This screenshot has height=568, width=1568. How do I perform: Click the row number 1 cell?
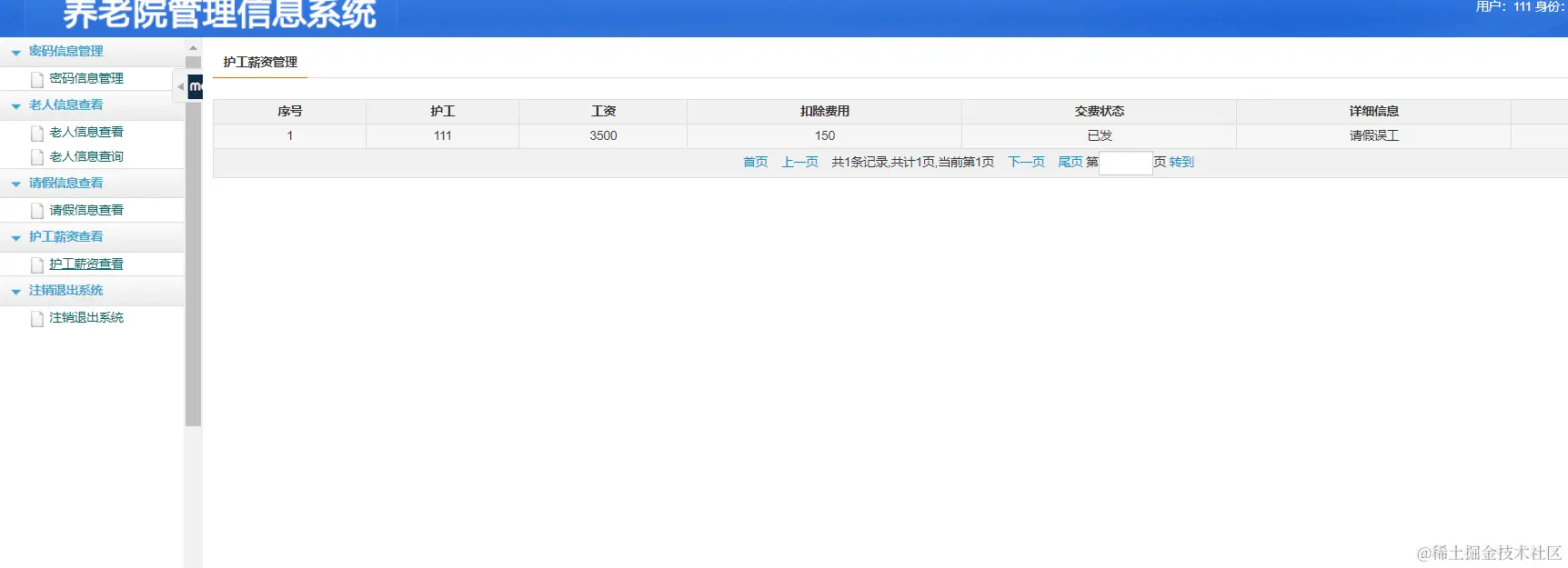(290, 135)
